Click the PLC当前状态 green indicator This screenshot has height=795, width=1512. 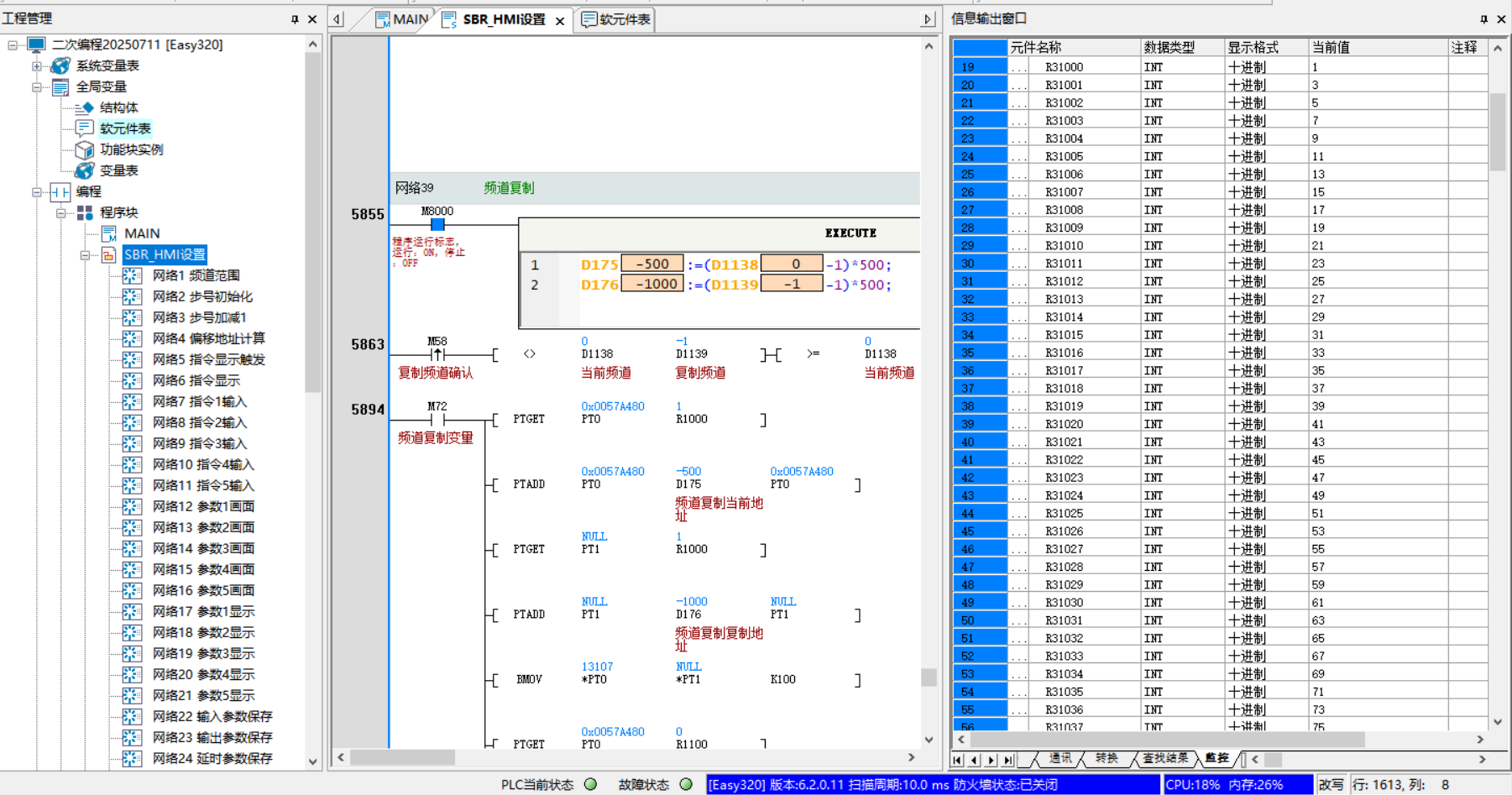click(591, 784)
